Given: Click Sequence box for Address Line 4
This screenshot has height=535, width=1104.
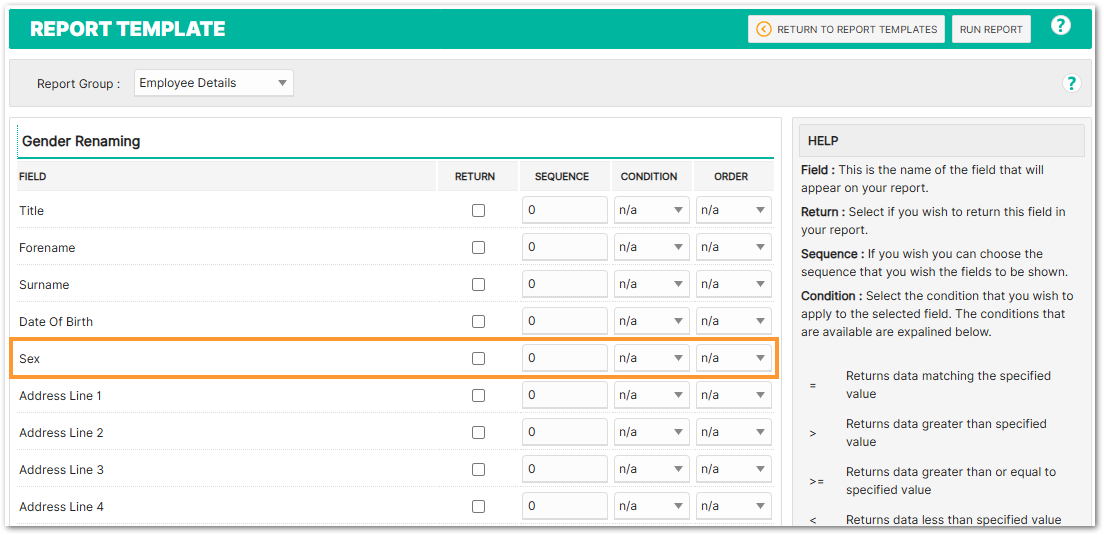Looking at the screenshot, I should [564, 507].
